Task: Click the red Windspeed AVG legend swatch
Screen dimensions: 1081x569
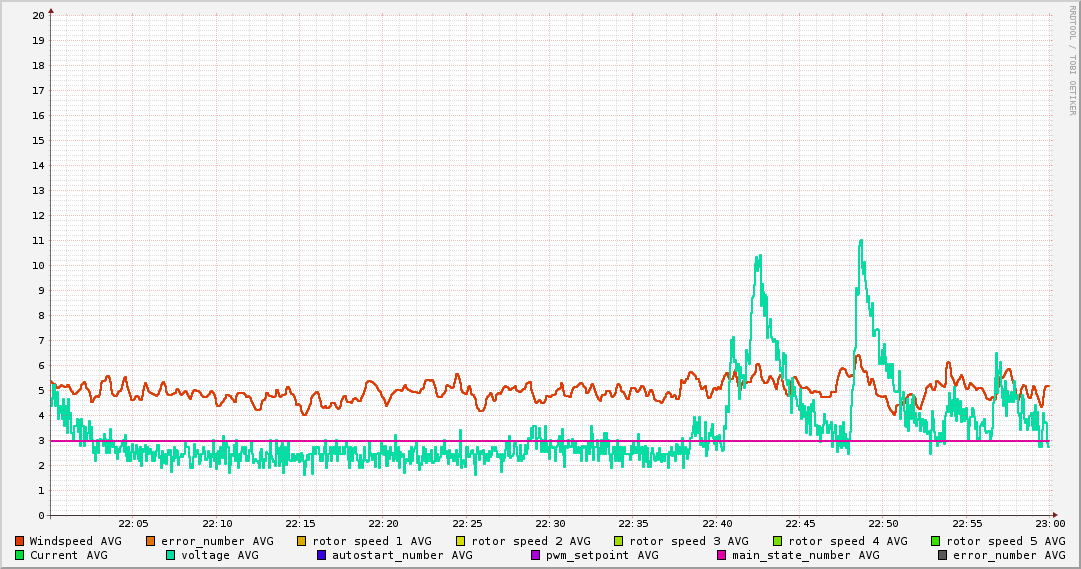Action: [19, 541]
